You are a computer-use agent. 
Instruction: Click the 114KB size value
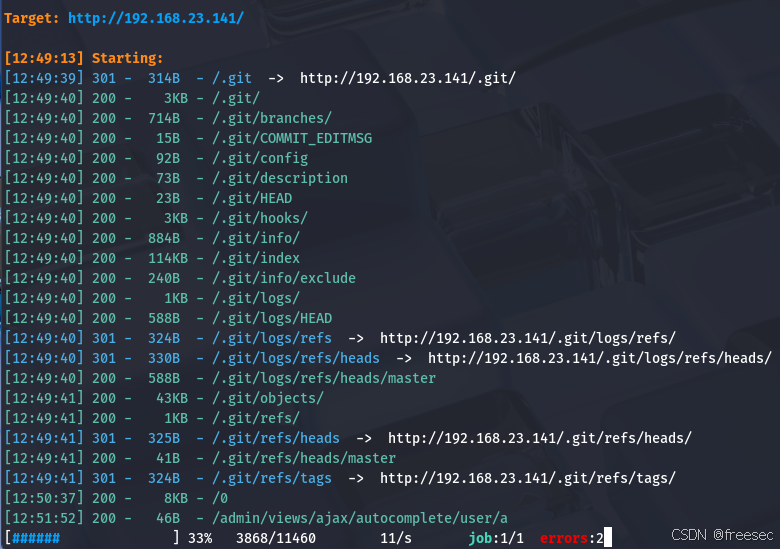[168, 258]
